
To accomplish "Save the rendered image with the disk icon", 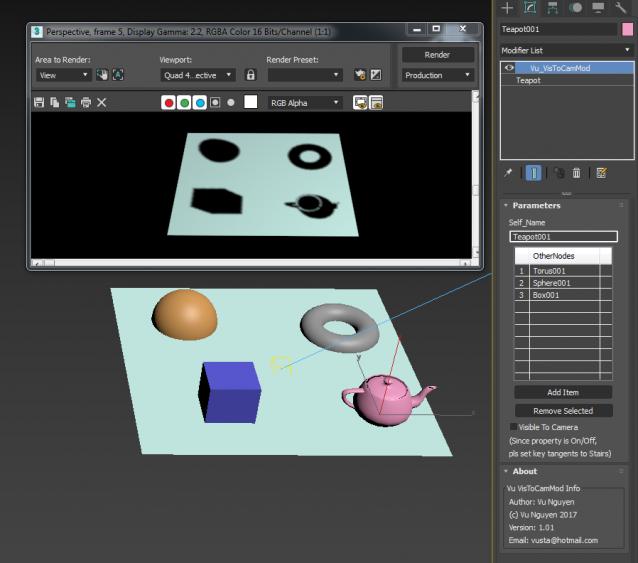I will 39,102.
